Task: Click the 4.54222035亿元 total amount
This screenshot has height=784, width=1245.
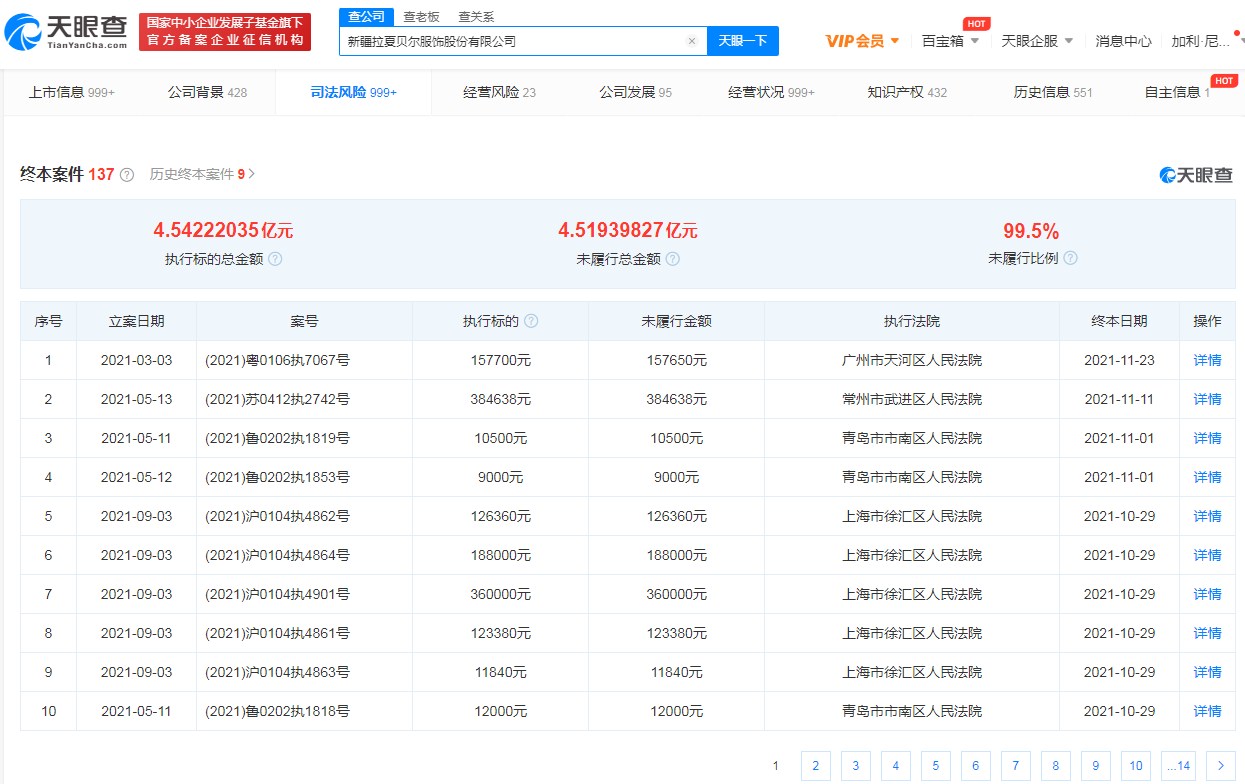Action: [223, 231]
